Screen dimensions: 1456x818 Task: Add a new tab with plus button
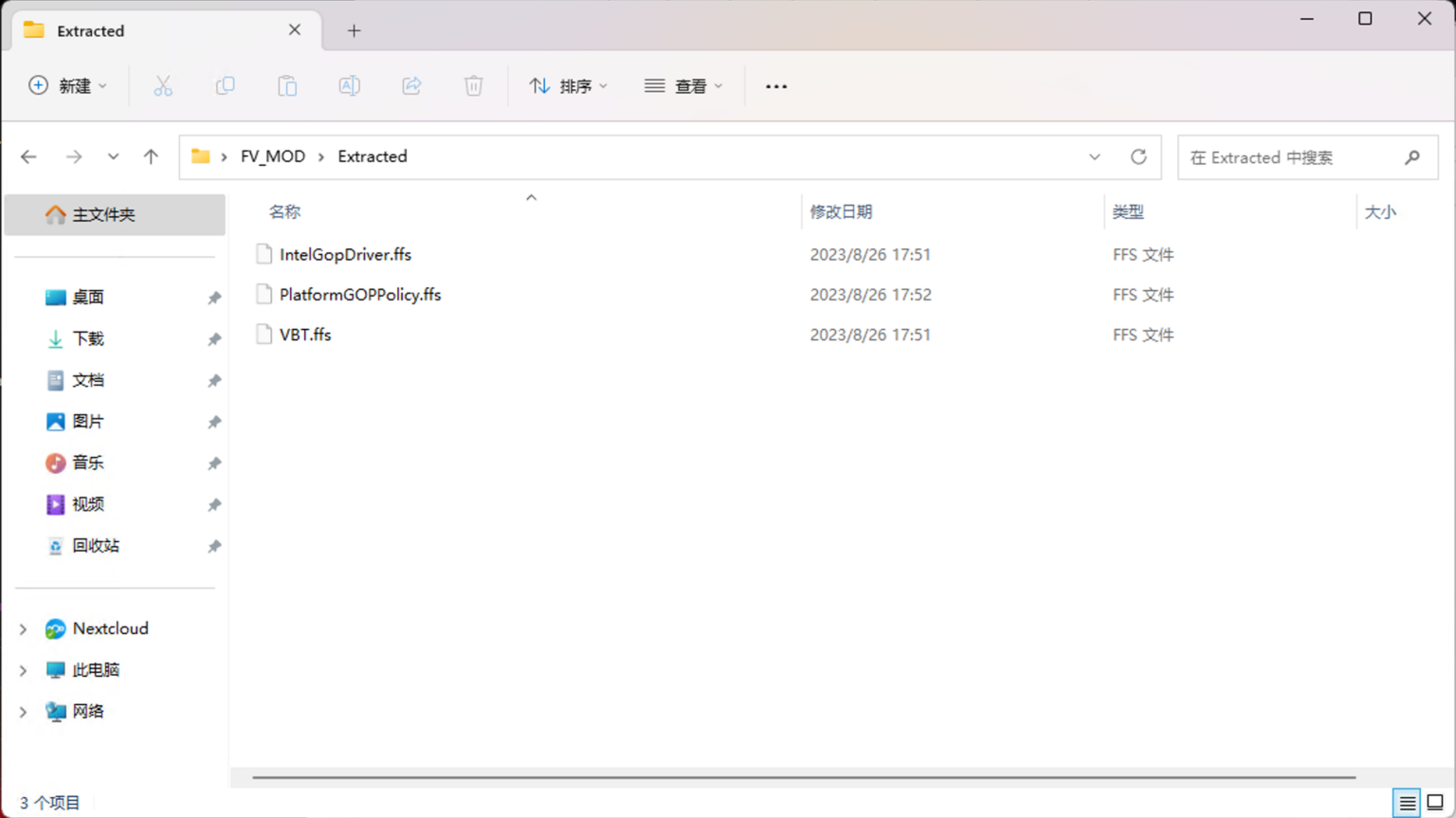click(354, 31)
